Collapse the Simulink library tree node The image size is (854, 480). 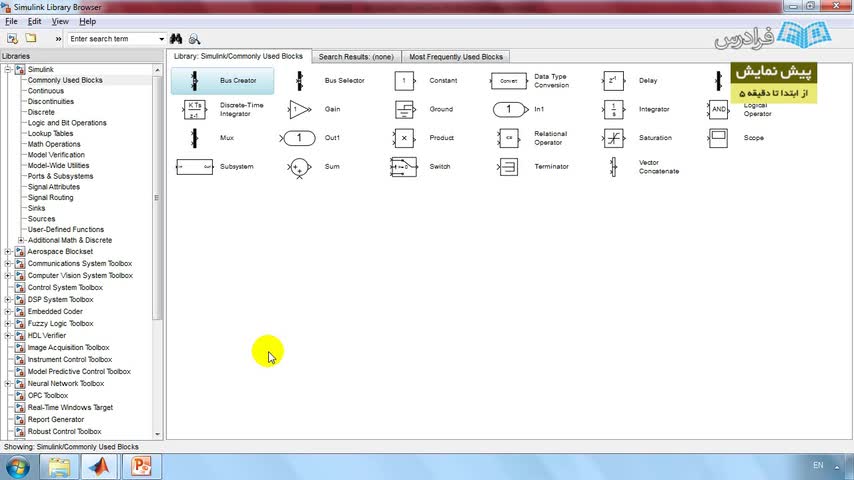[8, 69]
